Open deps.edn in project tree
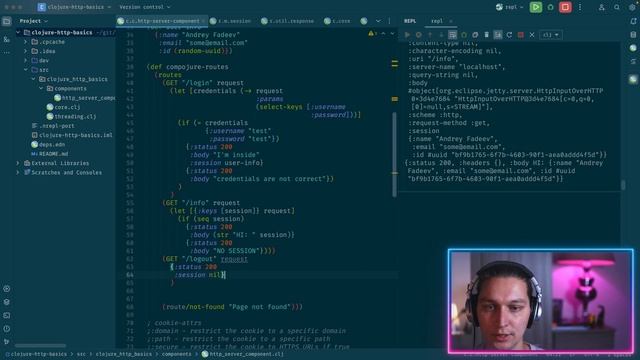Screen dimensions: 640x360 [x=48, y=144]
